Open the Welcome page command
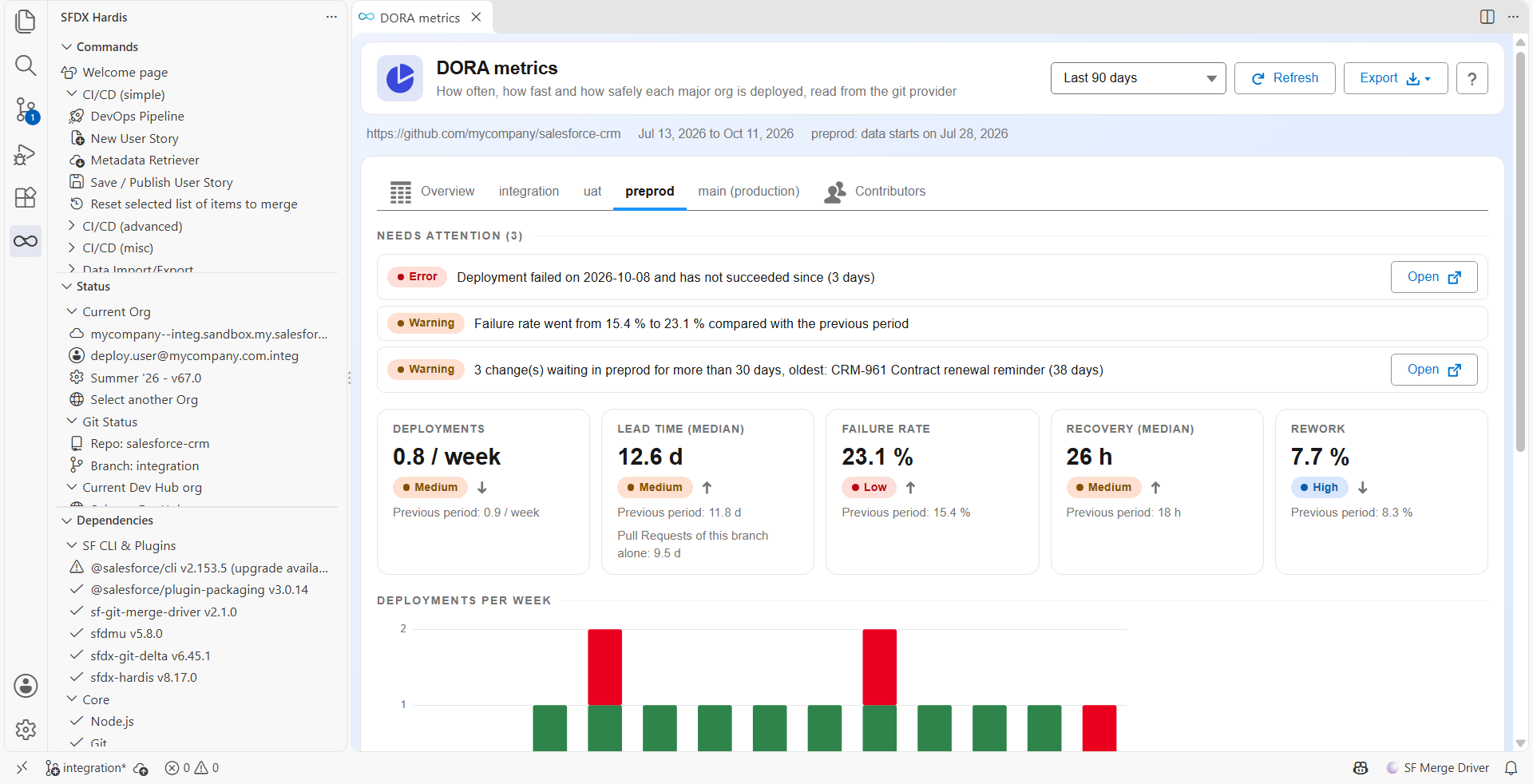 [x=125, y=73]
